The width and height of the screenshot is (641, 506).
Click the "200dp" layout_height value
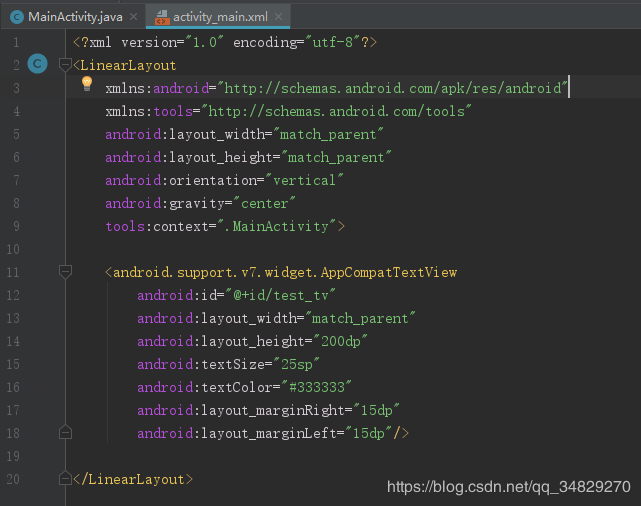[x=340, y=341]
